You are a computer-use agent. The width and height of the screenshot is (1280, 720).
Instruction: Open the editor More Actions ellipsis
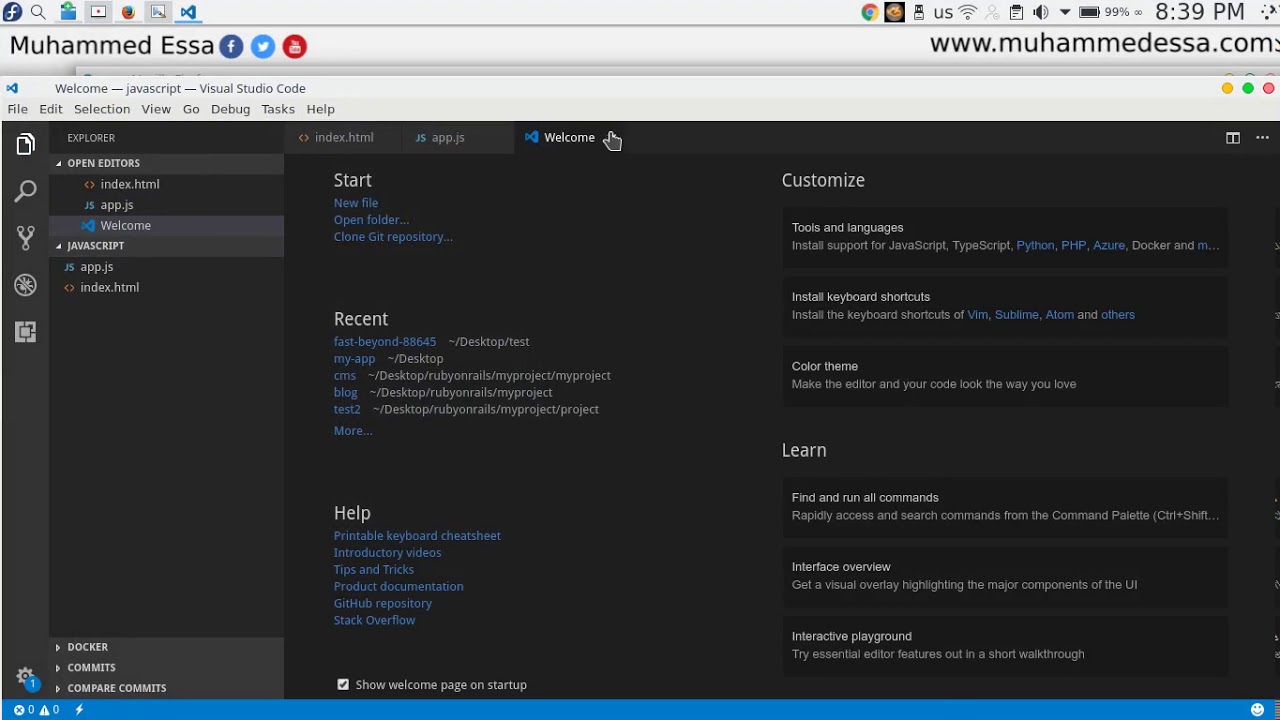pos(1262,138)
